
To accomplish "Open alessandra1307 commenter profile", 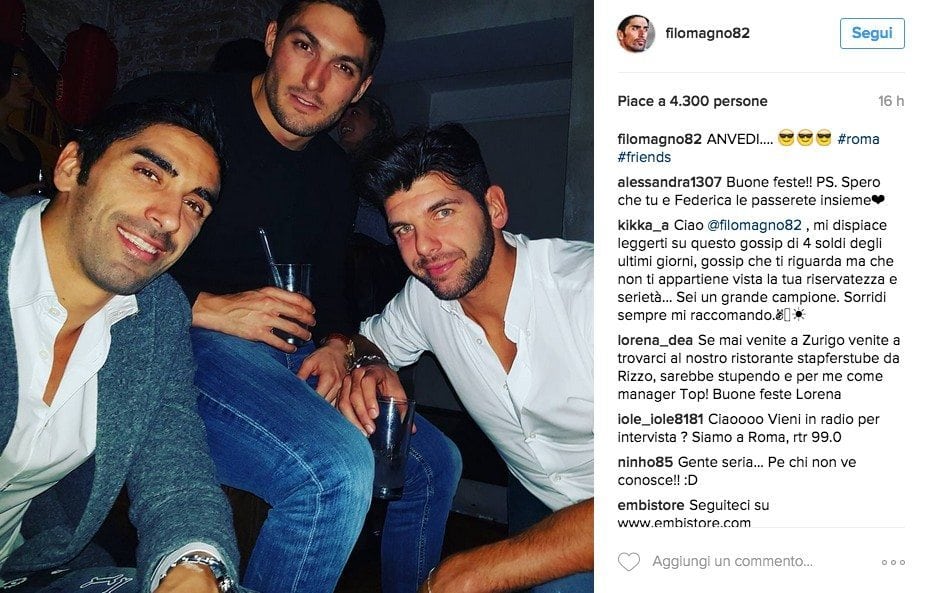I will tap(669, 182).
